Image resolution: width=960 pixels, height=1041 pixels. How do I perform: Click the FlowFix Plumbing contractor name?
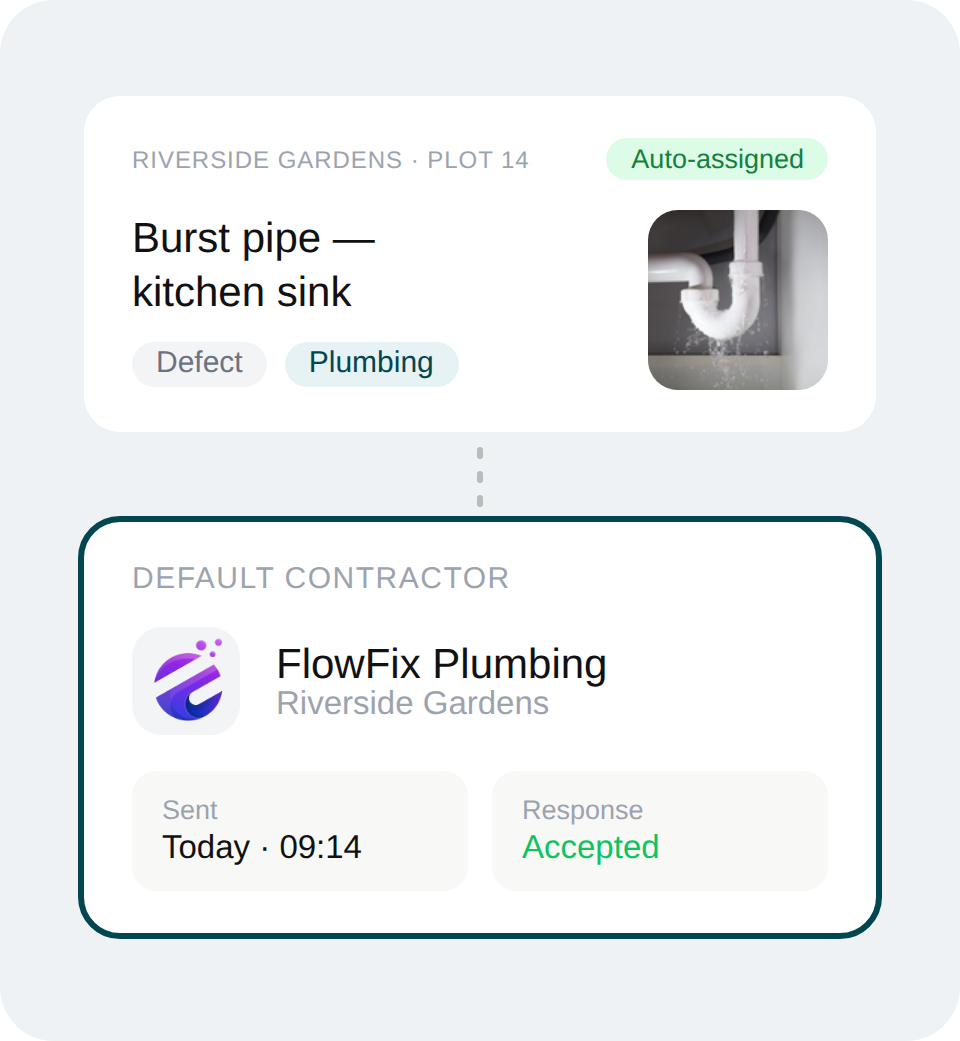(441, 664)
